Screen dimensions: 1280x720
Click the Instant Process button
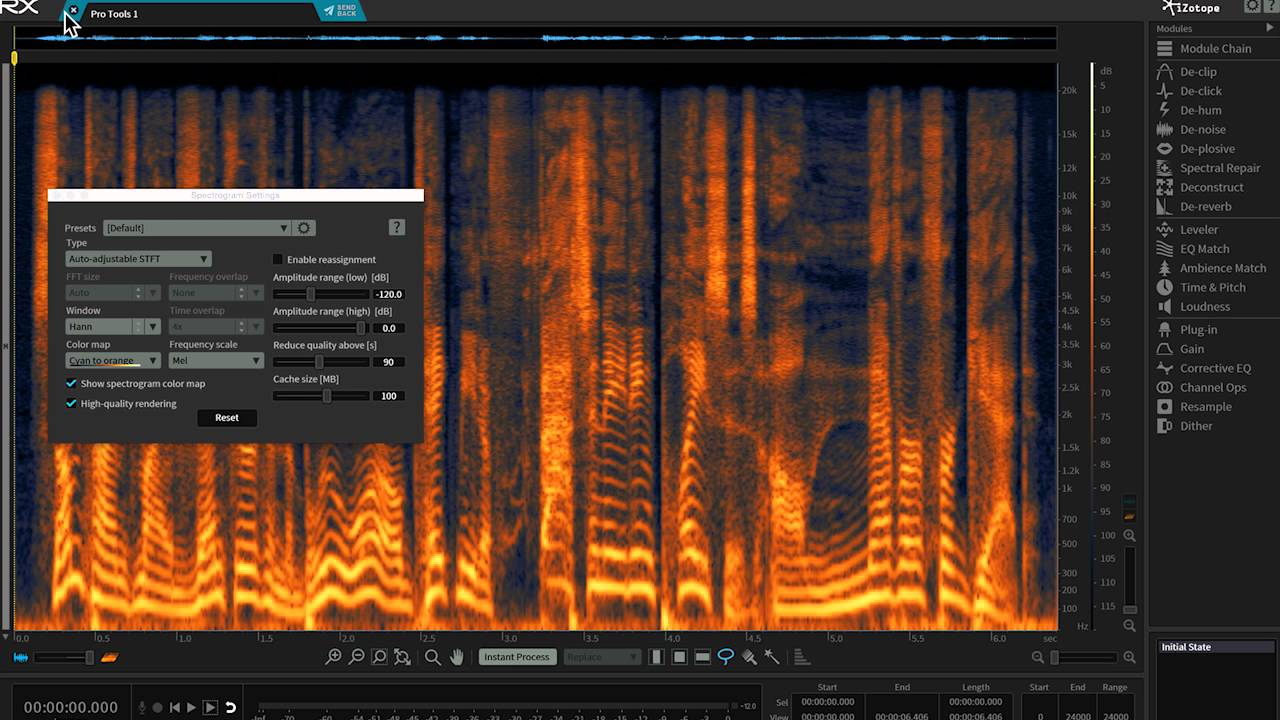[517, 657]
